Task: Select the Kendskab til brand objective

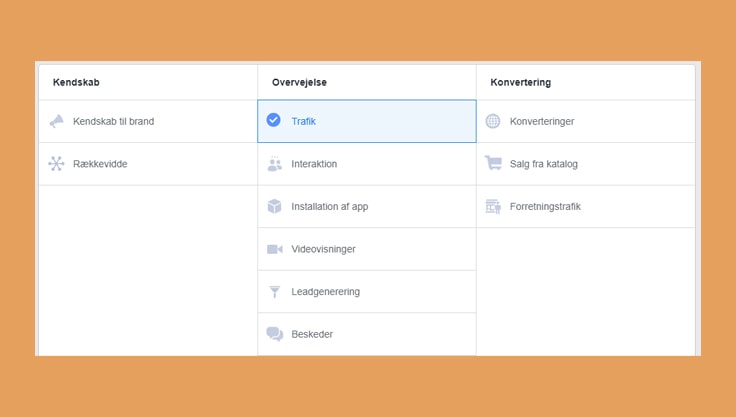Action: (x=113, y=121)
